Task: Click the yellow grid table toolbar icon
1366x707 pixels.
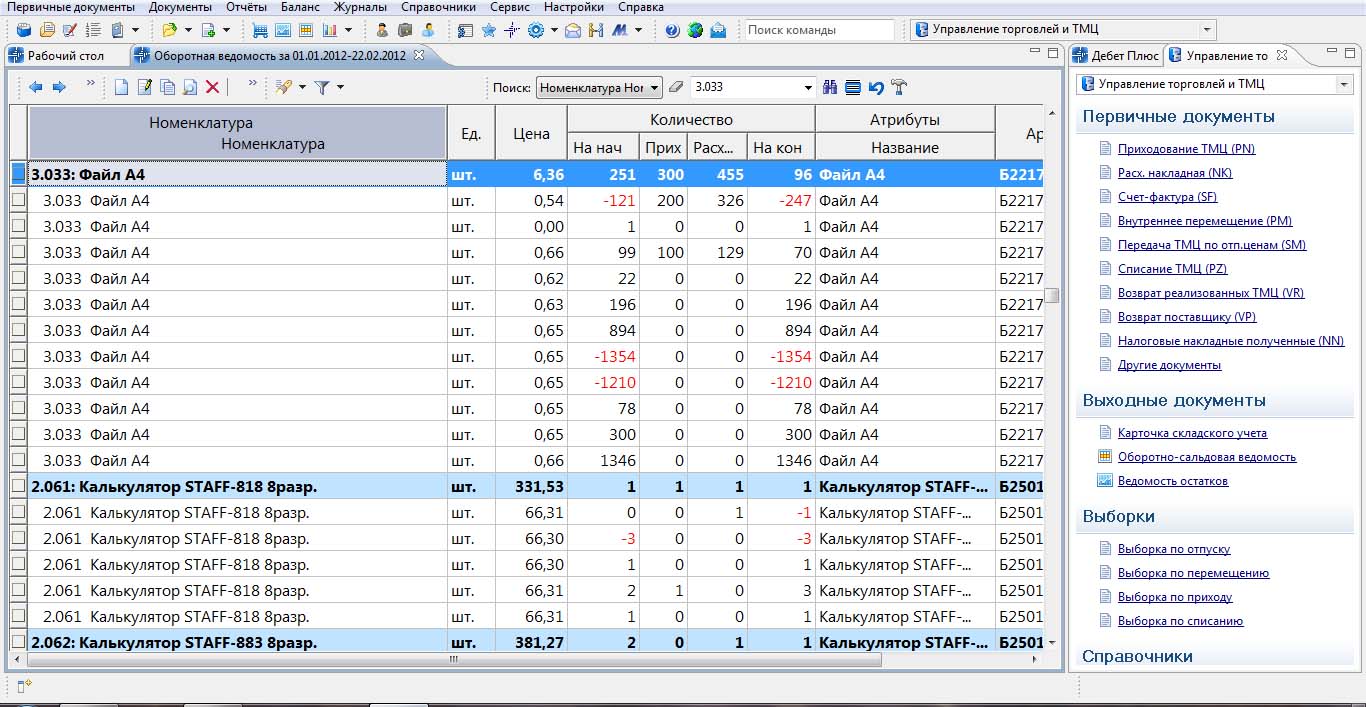Action: [x=306, y=30]
